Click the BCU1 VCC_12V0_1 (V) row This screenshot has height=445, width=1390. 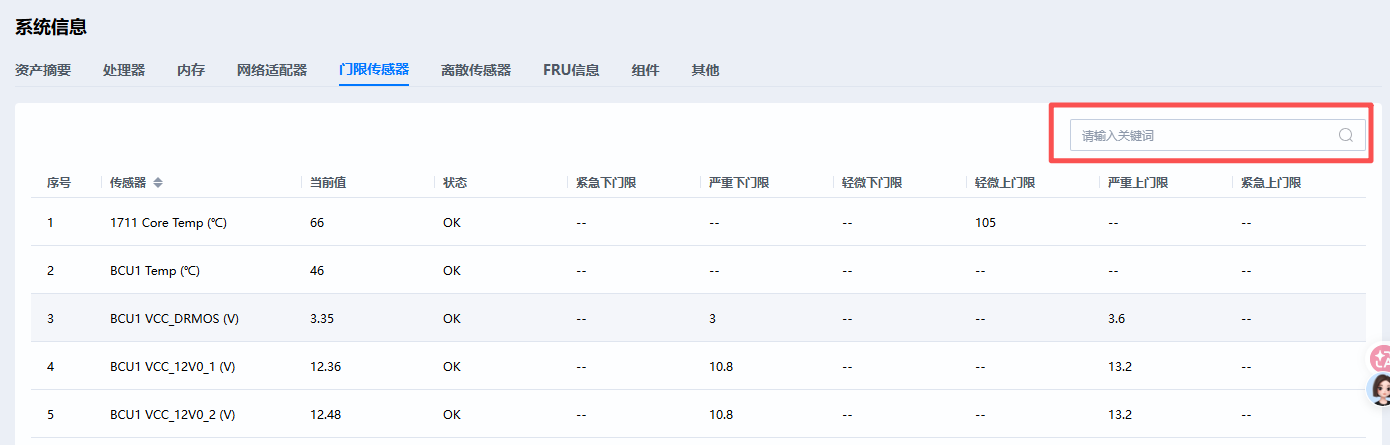172,367
